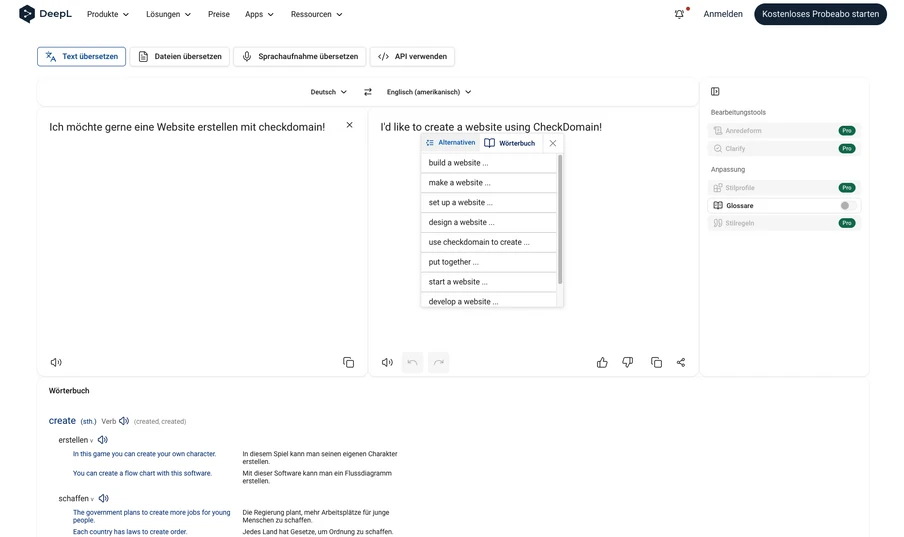Select the Dateien übersetzen tab
This screenshot has width=904, height=537.
pos(180,57)
